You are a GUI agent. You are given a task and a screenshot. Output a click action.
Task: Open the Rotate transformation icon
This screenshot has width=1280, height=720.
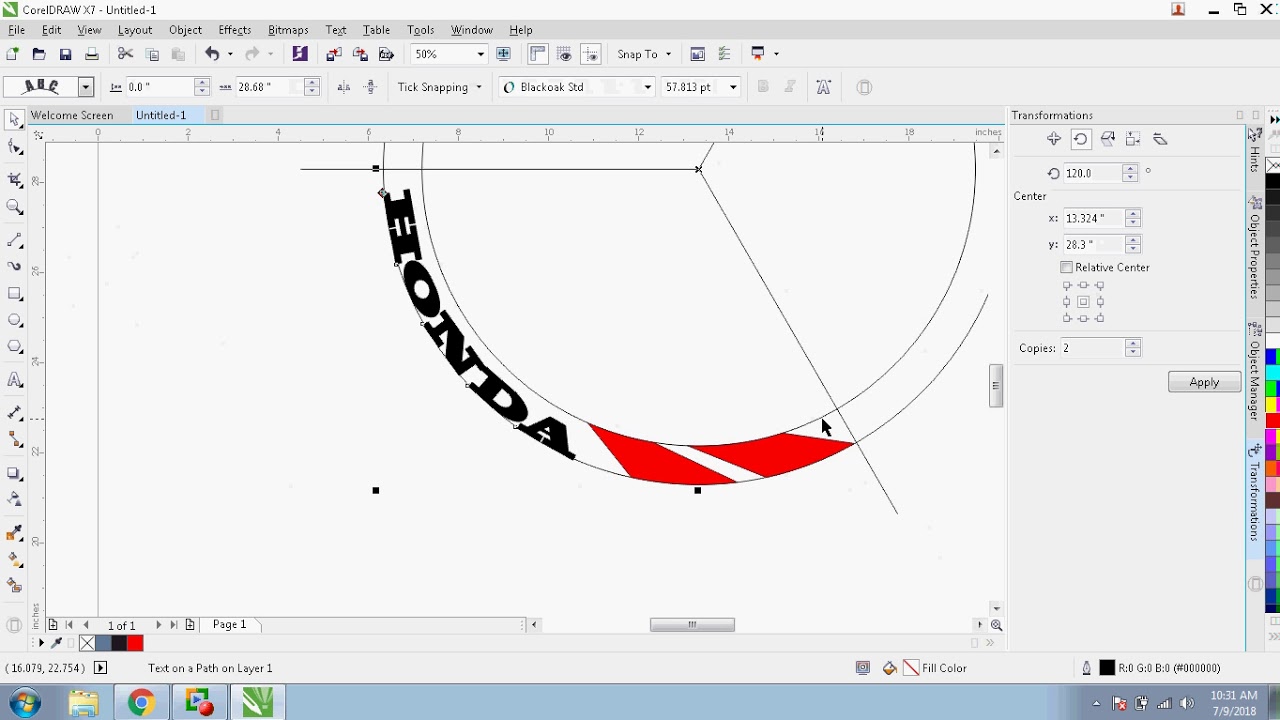1080,139
